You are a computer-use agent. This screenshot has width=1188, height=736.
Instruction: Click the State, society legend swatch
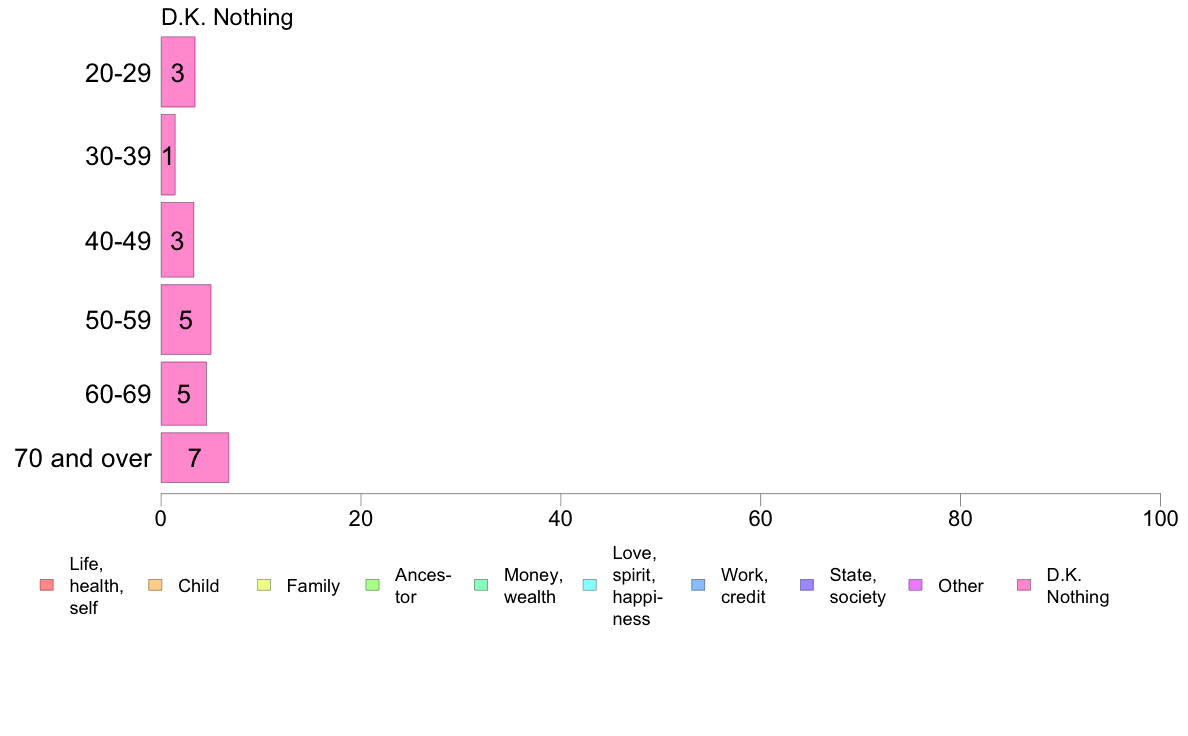(x=807, y=585)
